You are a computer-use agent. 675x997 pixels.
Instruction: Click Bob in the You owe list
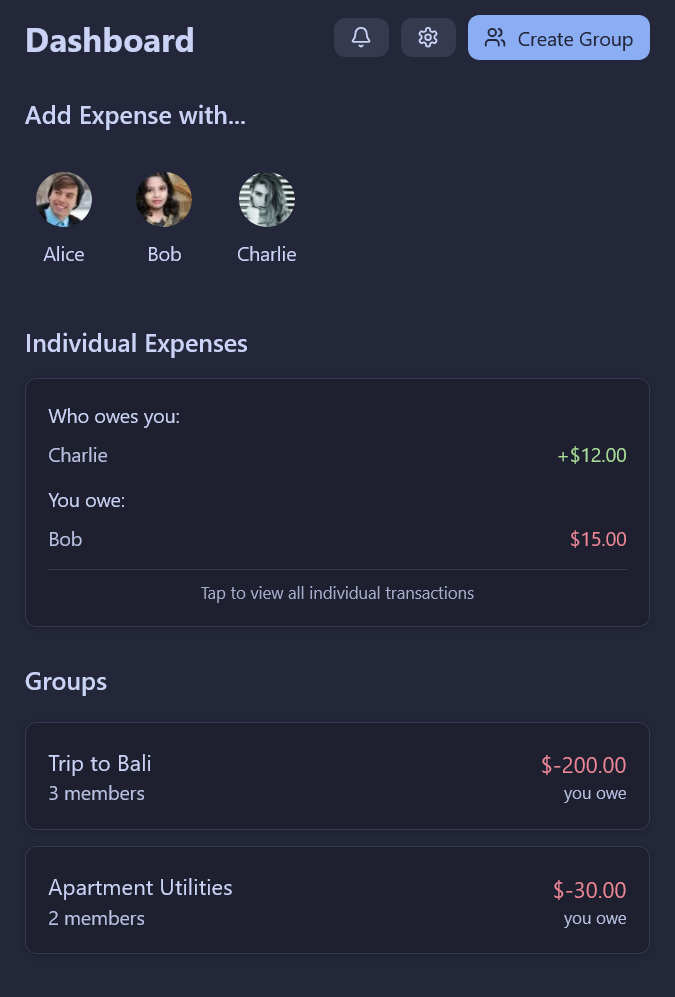[65, 539]
